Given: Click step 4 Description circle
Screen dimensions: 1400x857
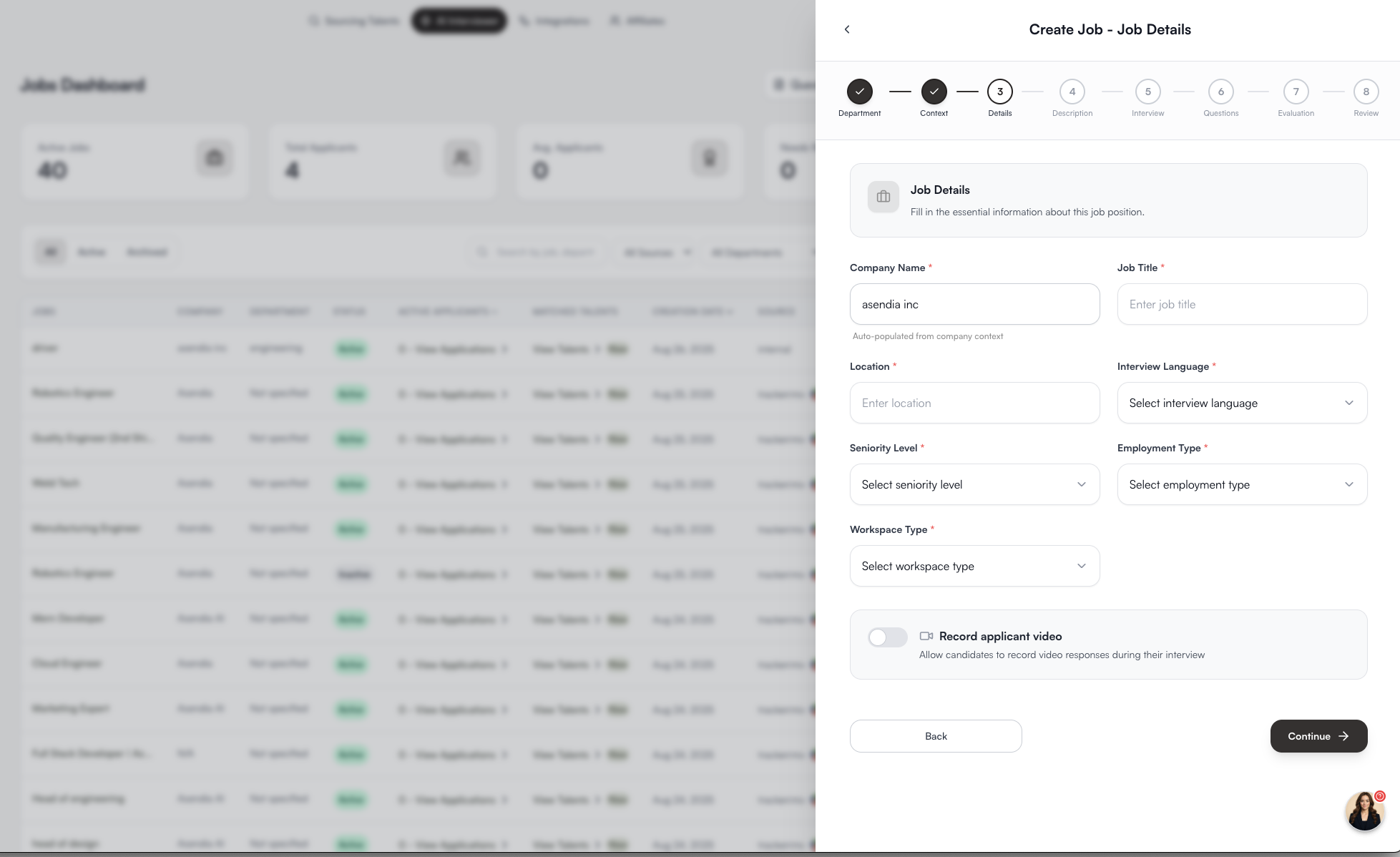Looking at the screenshot, I should coord(1072,92).
